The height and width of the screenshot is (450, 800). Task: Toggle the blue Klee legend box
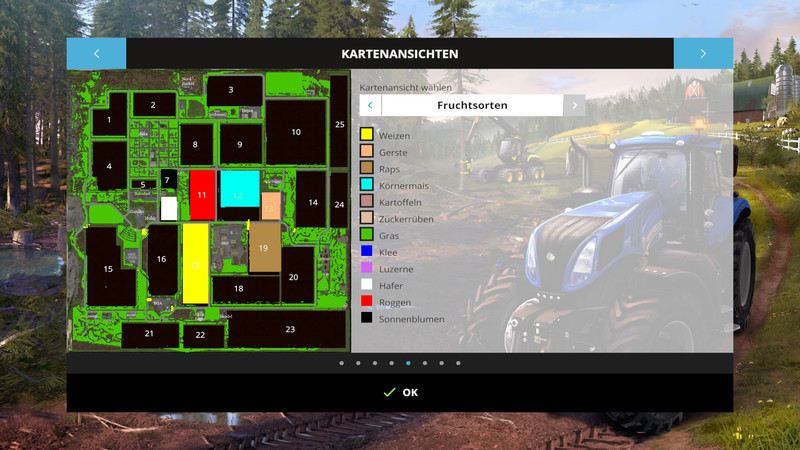point(367,252)
